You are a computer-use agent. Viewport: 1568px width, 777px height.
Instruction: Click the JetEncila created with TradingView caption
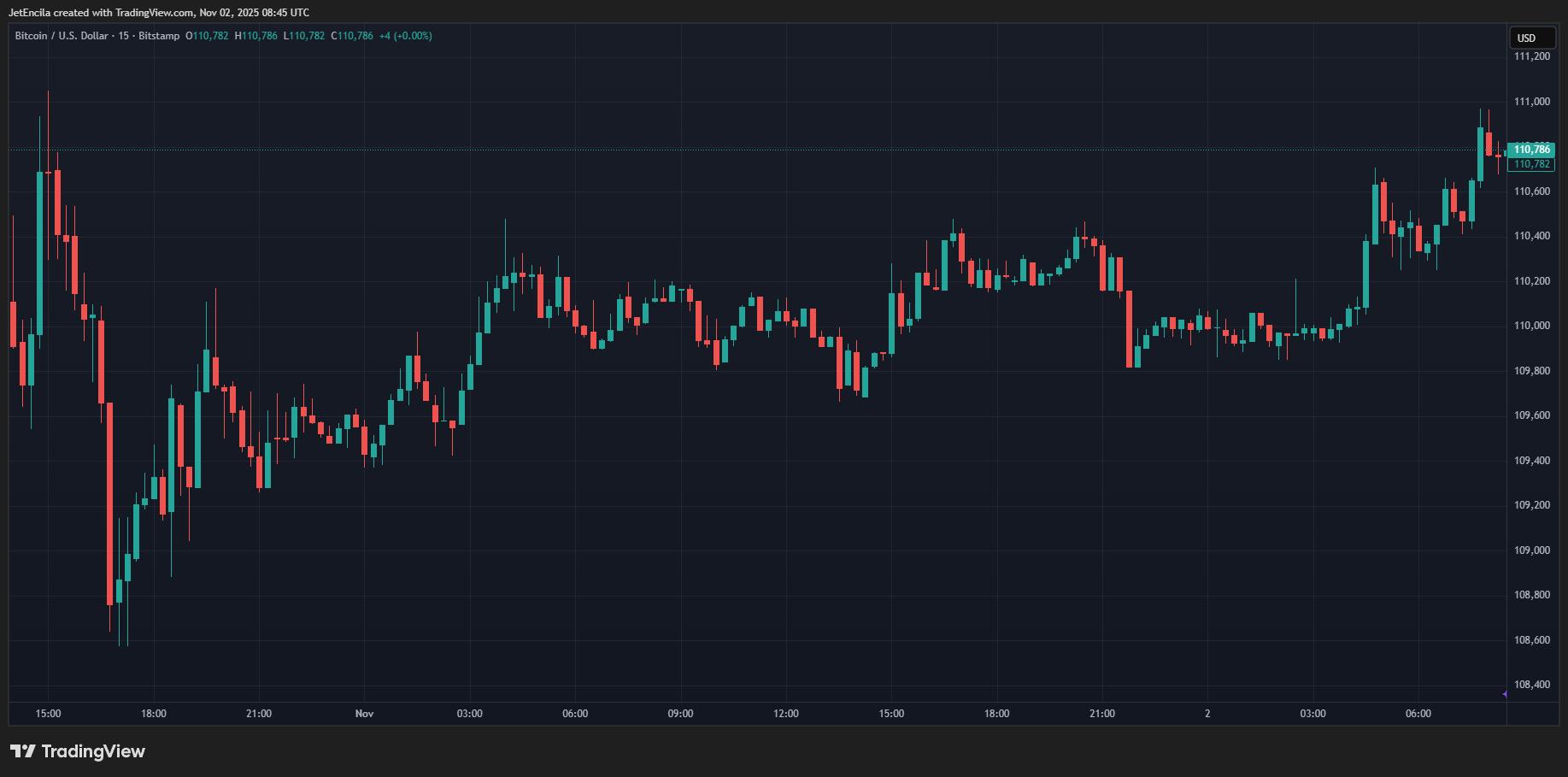[x=159, y=13]
